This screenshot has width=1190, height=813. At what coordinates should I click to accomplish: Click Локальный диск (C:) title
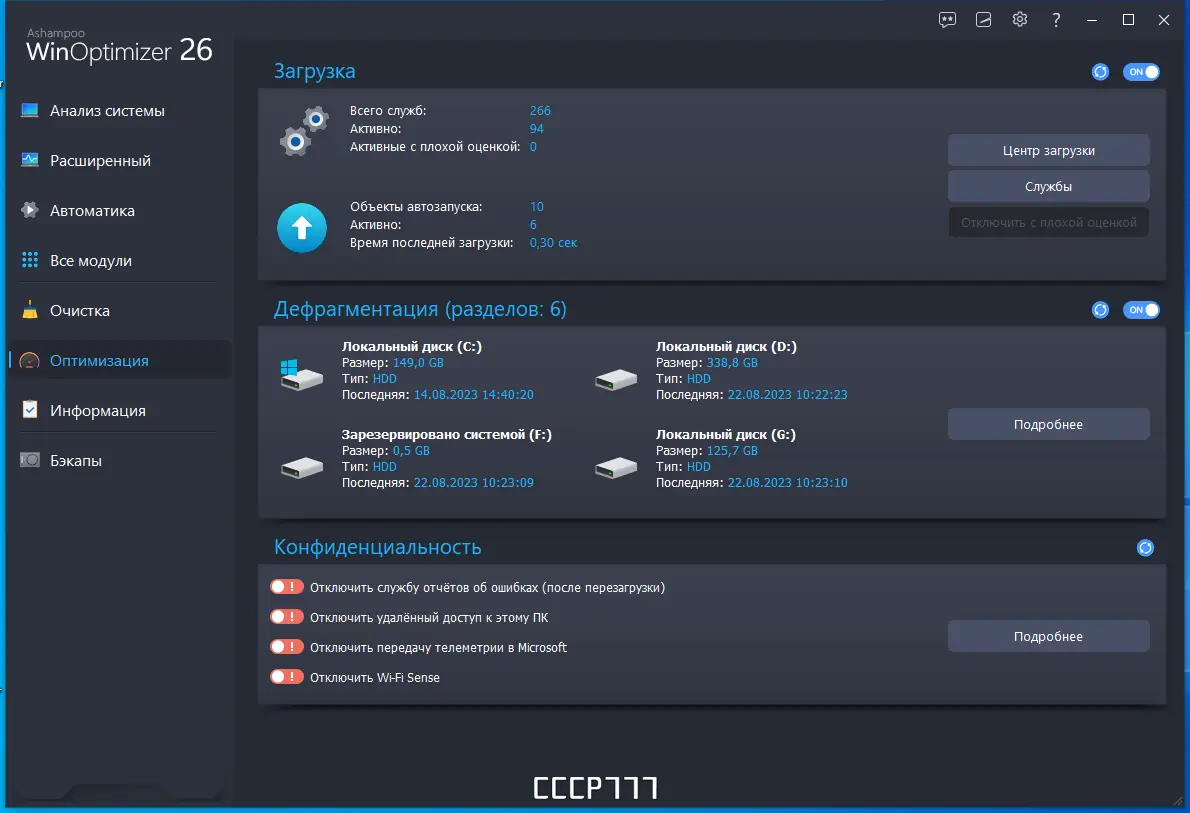click(x=411, y=347)
